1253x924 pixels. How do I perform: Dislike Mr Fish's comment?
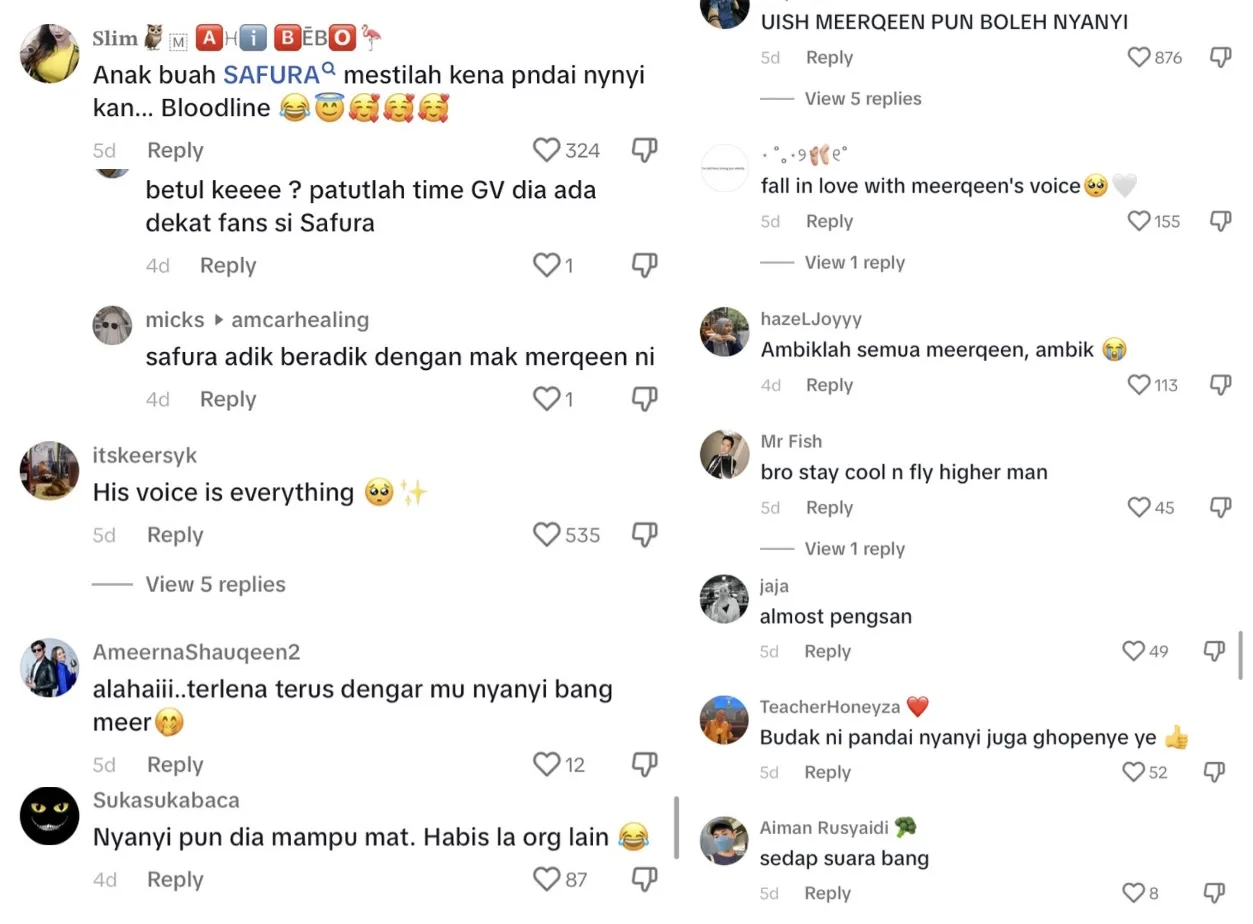click(1220, 508)
